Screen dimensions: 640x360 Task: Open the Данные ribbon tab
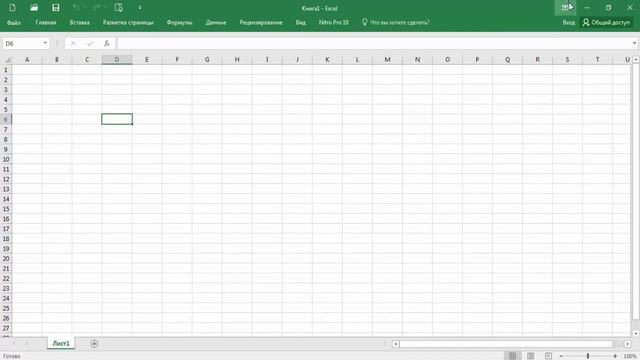click(216, 22)
